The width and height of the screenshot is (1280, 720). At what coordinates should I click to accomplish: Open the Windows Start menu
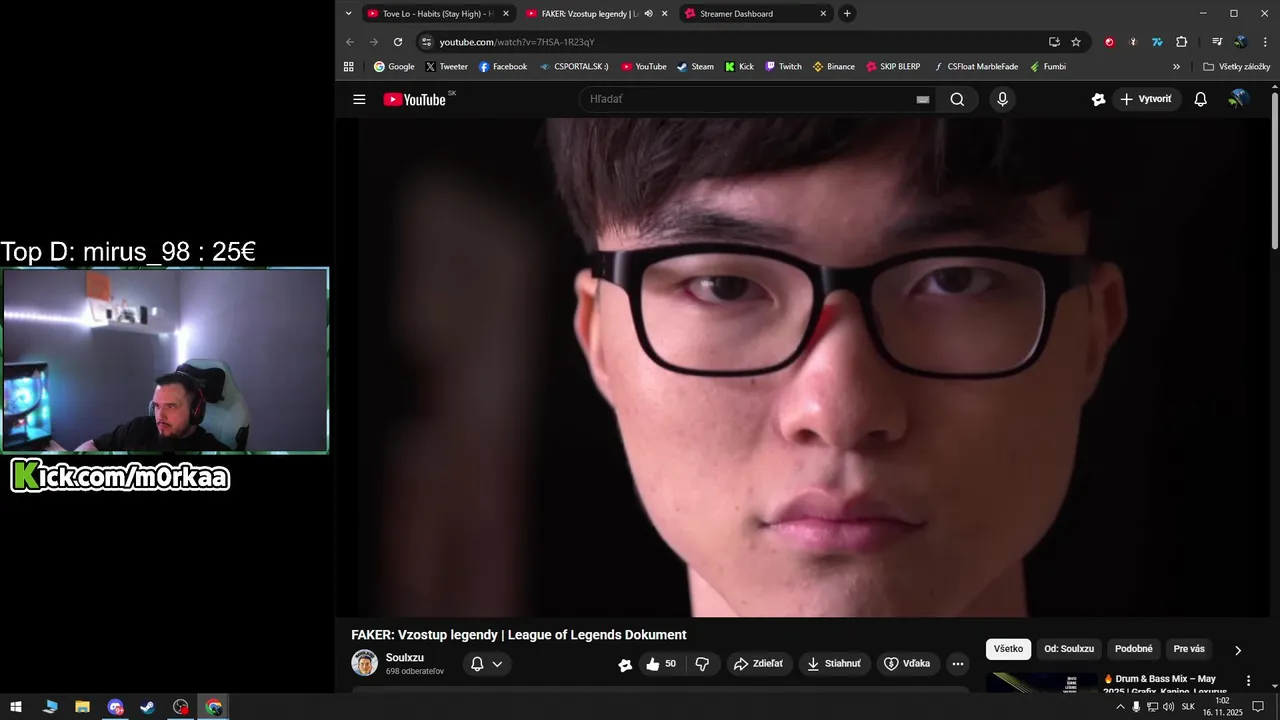click(16, 707)
